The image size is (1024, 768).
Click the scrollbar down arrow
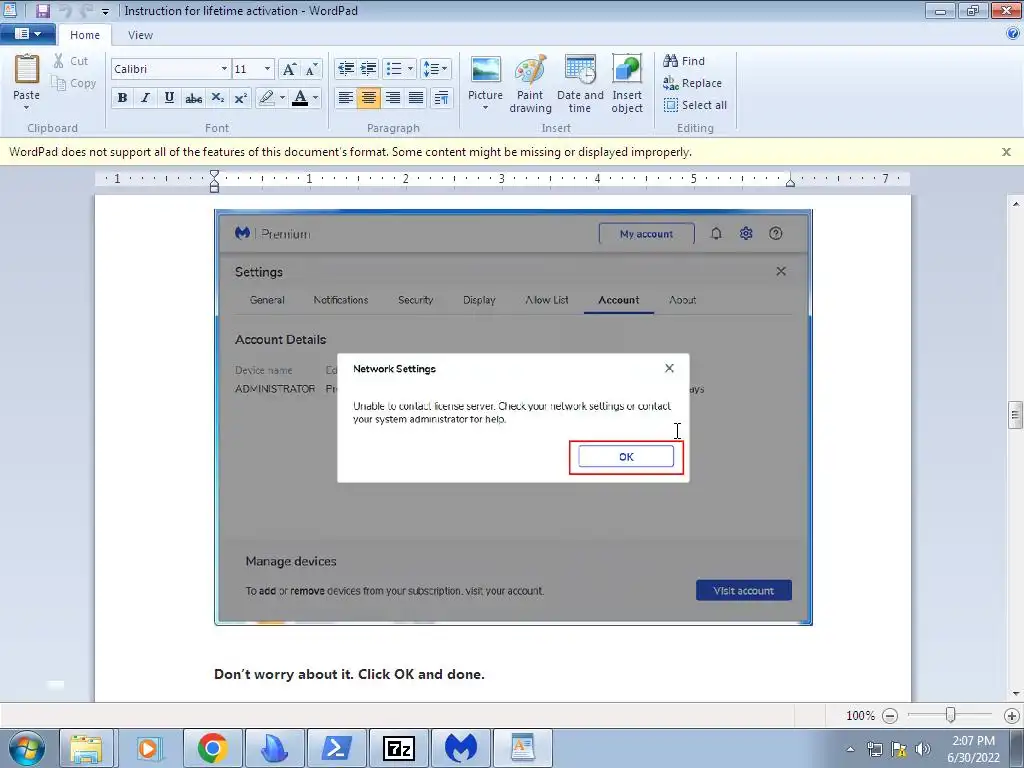[1016, 694]
